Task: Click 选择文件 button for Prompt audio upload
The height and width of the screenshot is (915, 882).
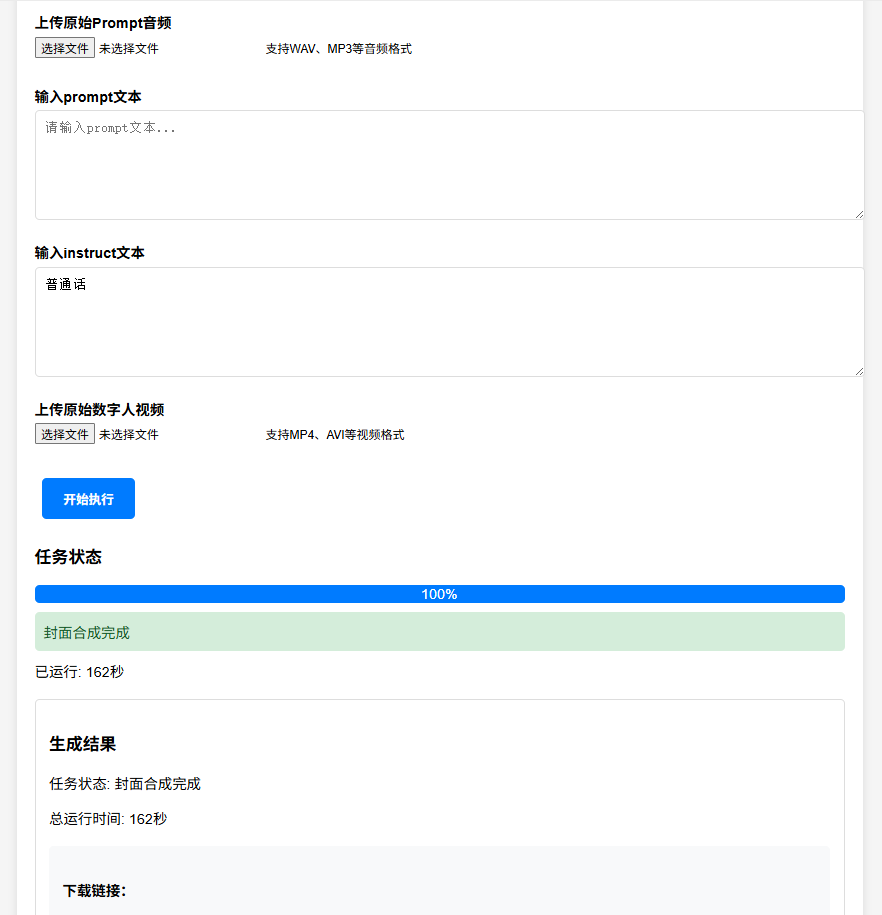Action: (x=65, y=48)
